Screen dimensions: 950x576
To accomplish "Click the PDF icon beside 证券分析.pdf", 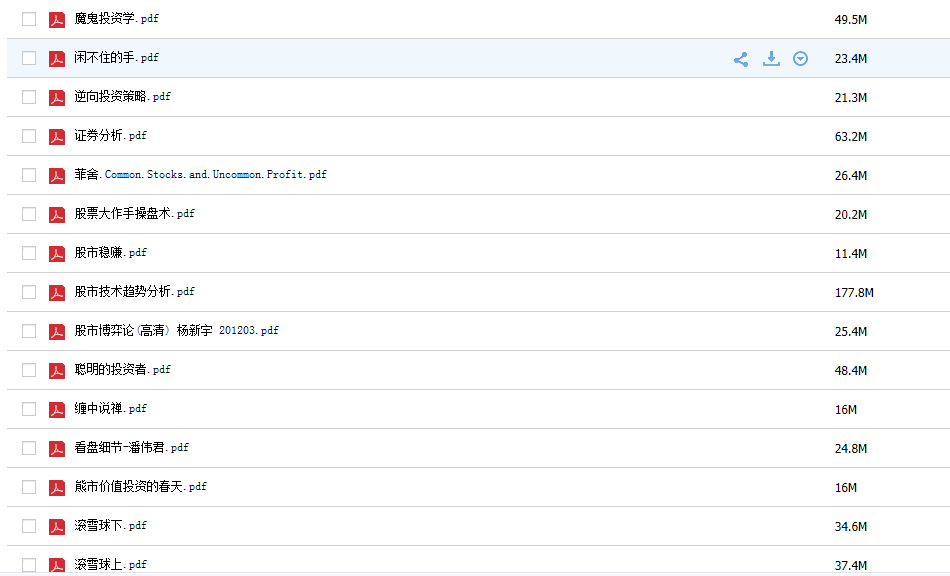I will [x=57, y=136].
